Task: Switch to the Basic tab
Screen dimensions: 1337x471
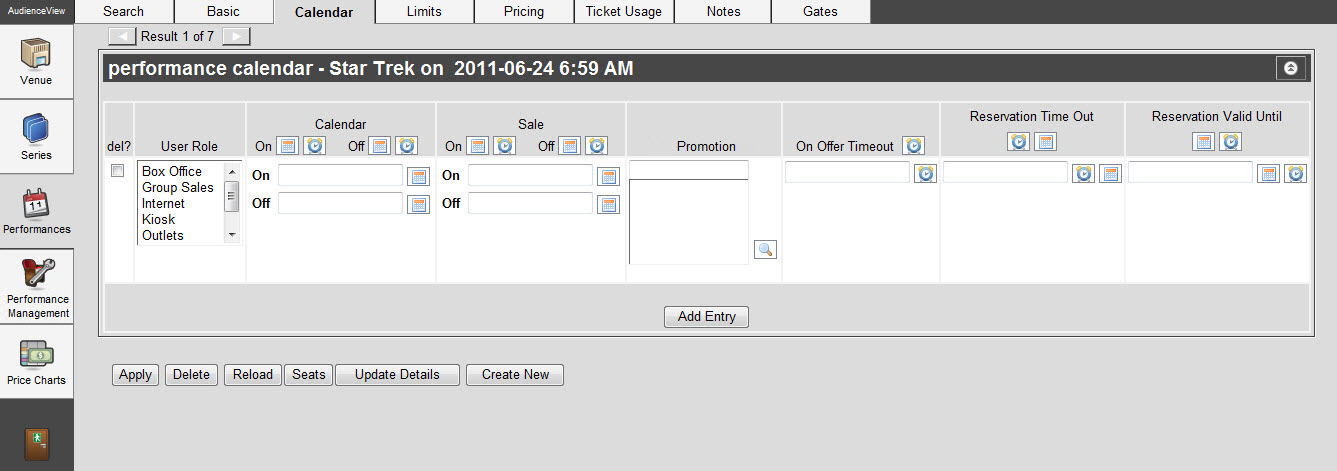Action: pos(223,11)
